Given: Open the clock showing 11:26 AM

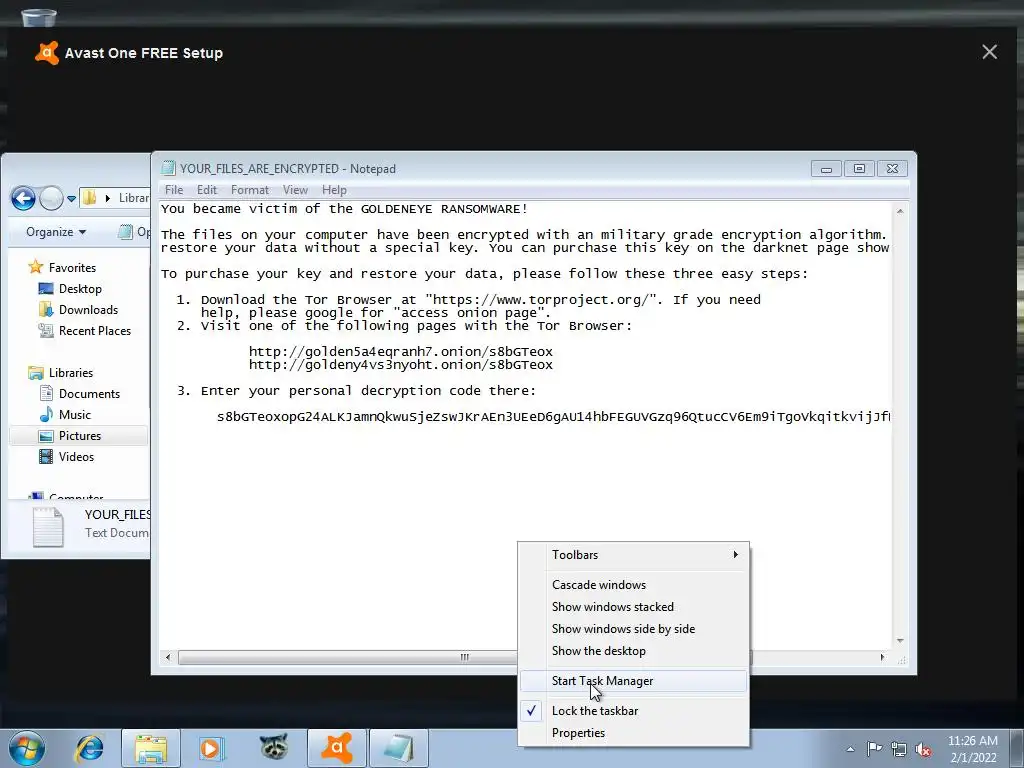Looking at the screenshot, I should [x=973, y=748].
